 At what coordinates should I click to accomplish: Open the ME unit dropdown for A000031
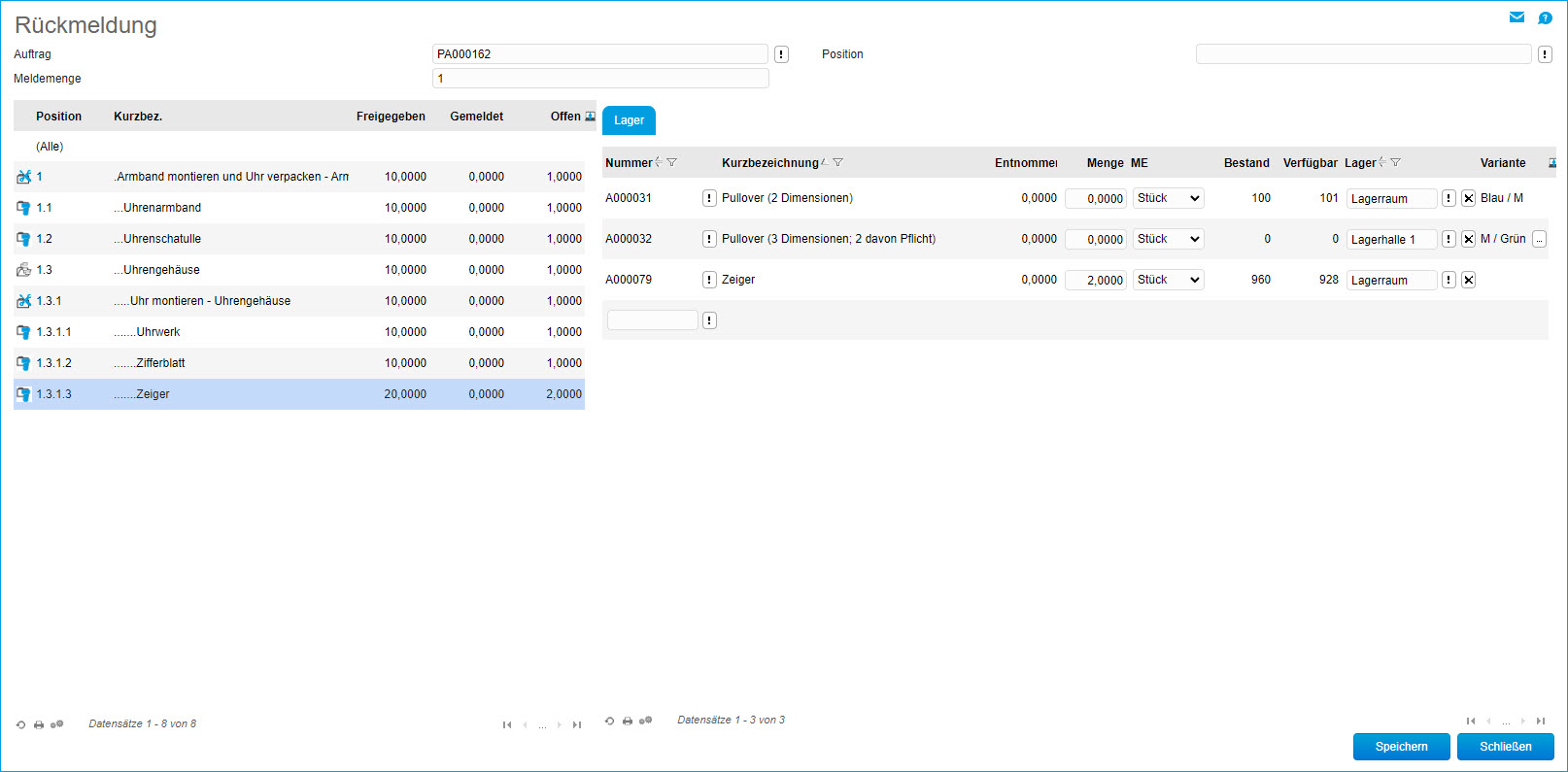(x=1168, y=198)
